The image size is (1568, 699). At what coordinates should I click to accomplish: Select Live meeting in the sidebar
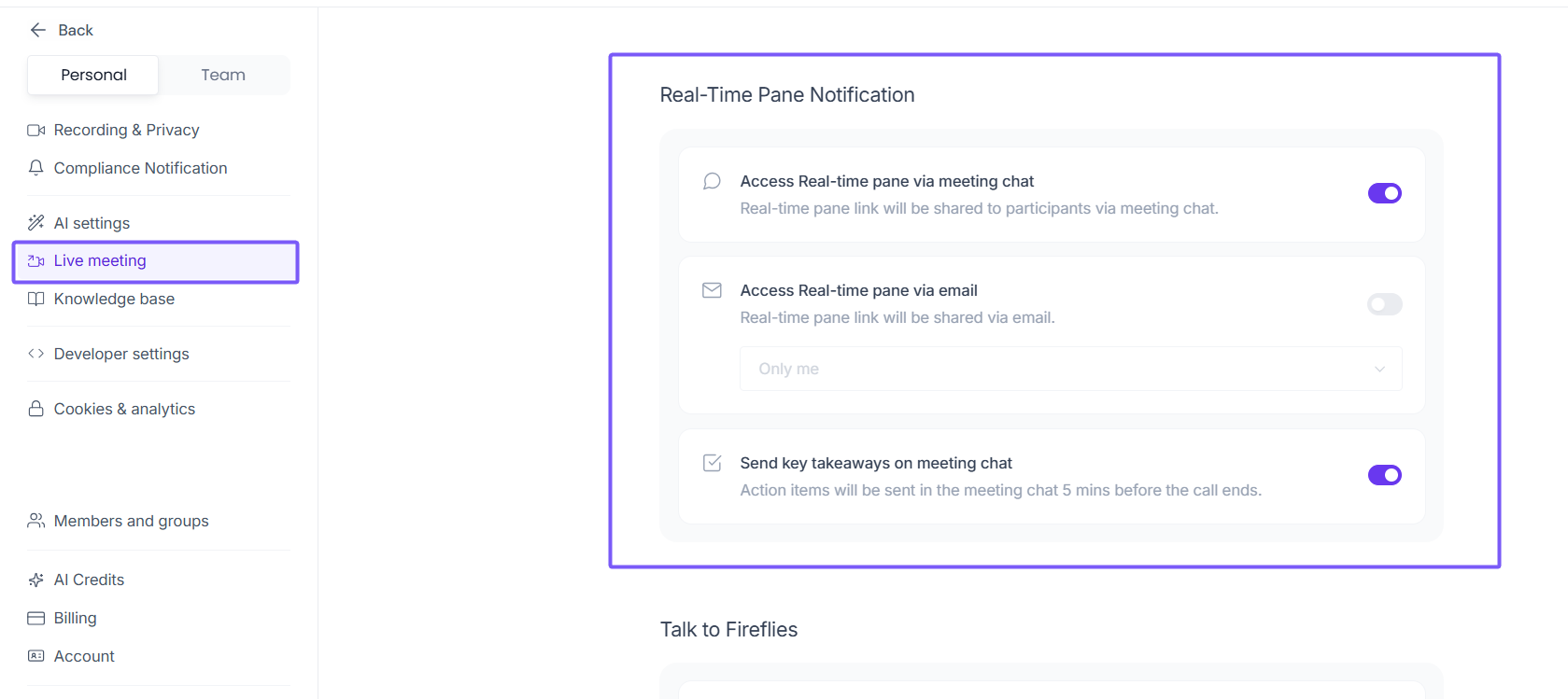pos(100,261)
